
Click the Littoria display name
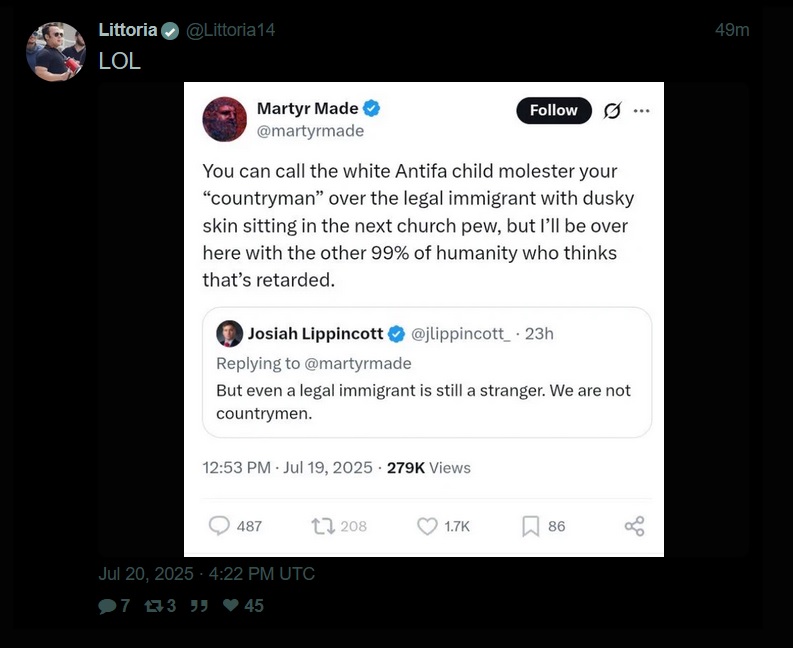[x=128, y=30]
